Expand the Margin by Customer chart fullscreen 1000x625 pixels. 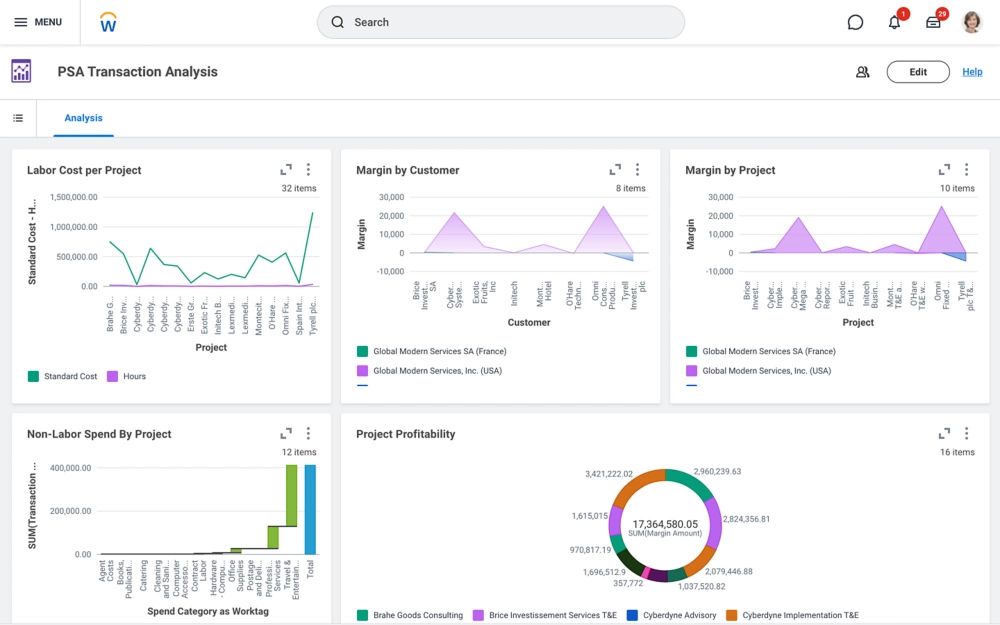[x=615, y=170]
